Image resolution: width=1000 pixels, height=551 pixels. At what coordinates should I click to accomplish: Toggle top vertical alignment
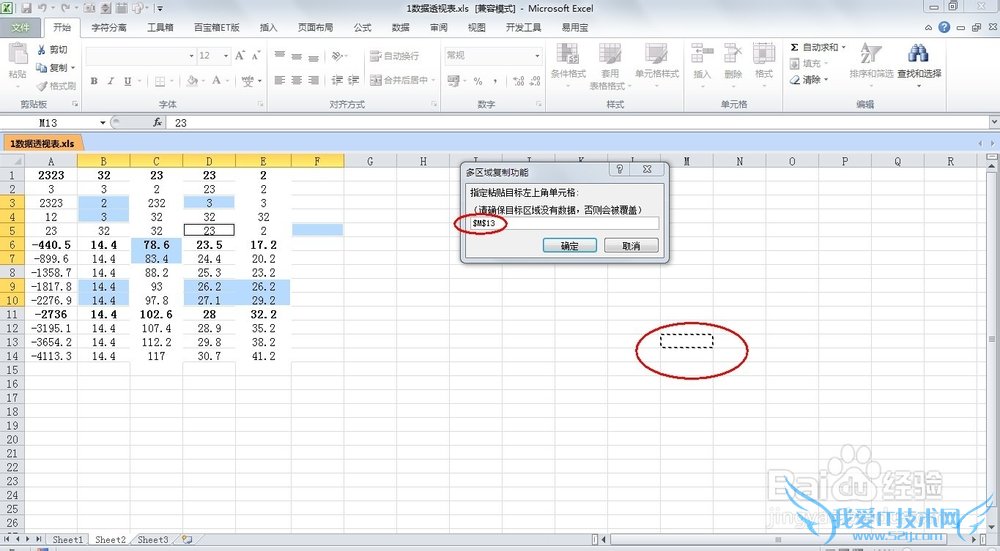coord(279,55)
